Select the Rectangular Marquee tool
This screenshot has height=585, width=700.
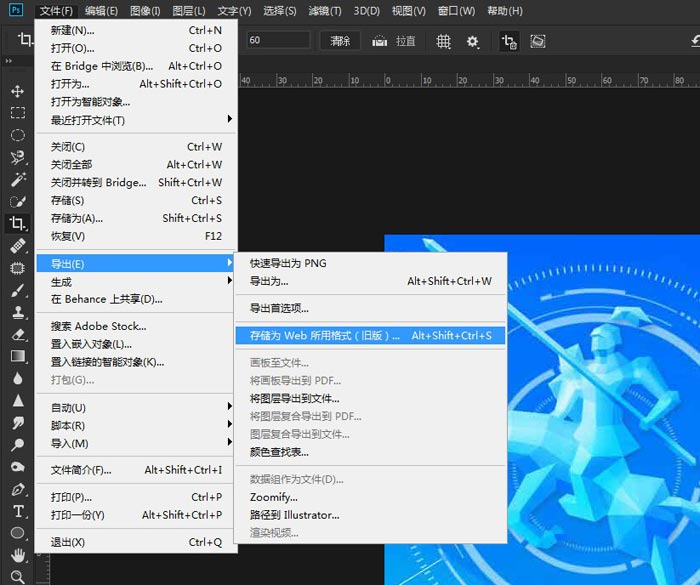(17, 113)
